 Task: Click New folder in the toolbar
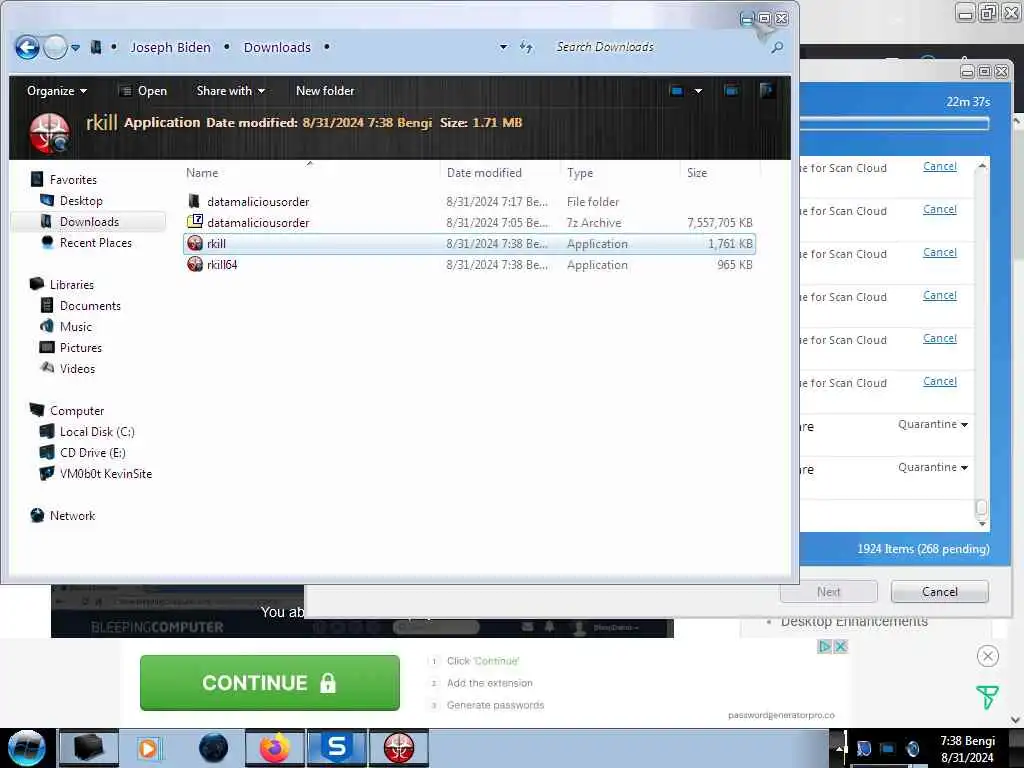[325, 91]
